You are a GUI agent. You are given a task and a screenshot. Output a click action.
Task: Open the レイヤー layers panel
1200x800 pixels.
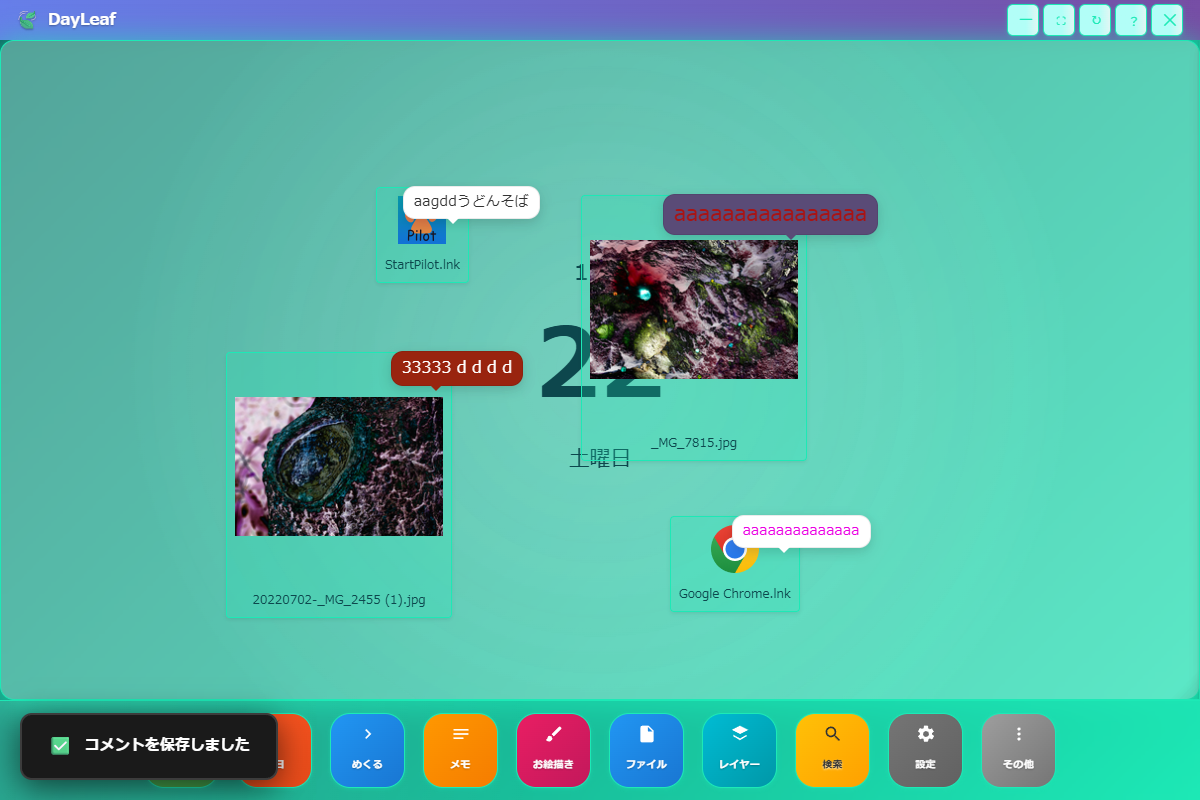click(739, 750)
